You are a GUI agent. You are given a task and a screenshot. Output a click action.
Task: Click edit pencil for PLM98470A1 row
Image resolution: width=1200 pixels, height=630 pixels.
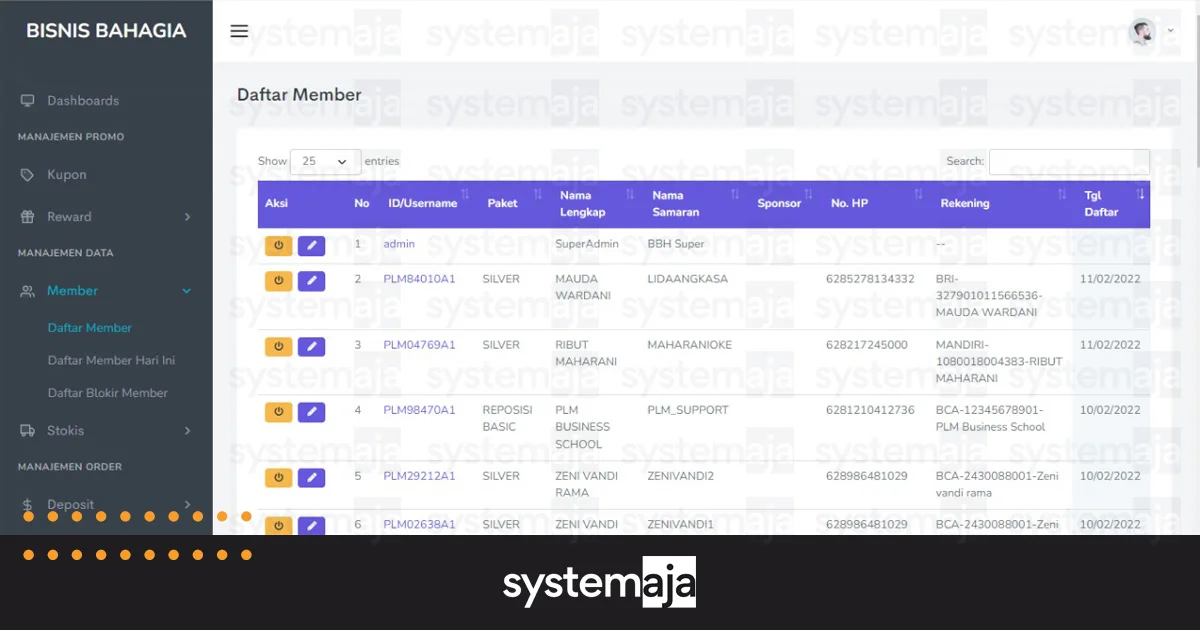pos(311,412)
